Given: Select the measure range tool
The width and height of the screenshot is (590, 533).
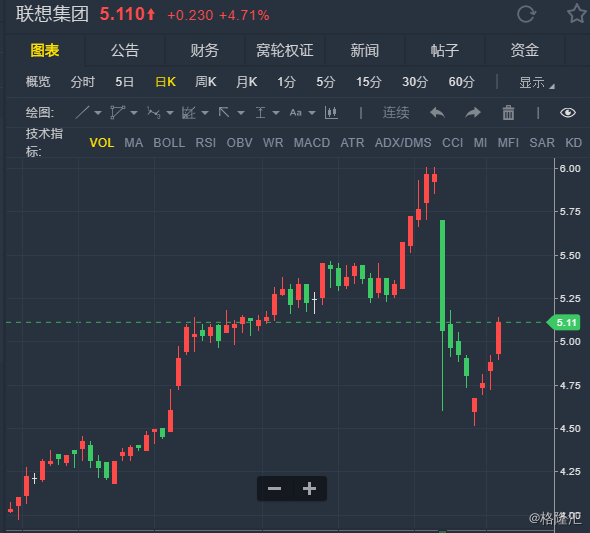Looking at the screenshot, I should pyautogui.click(x=260, y=112).
